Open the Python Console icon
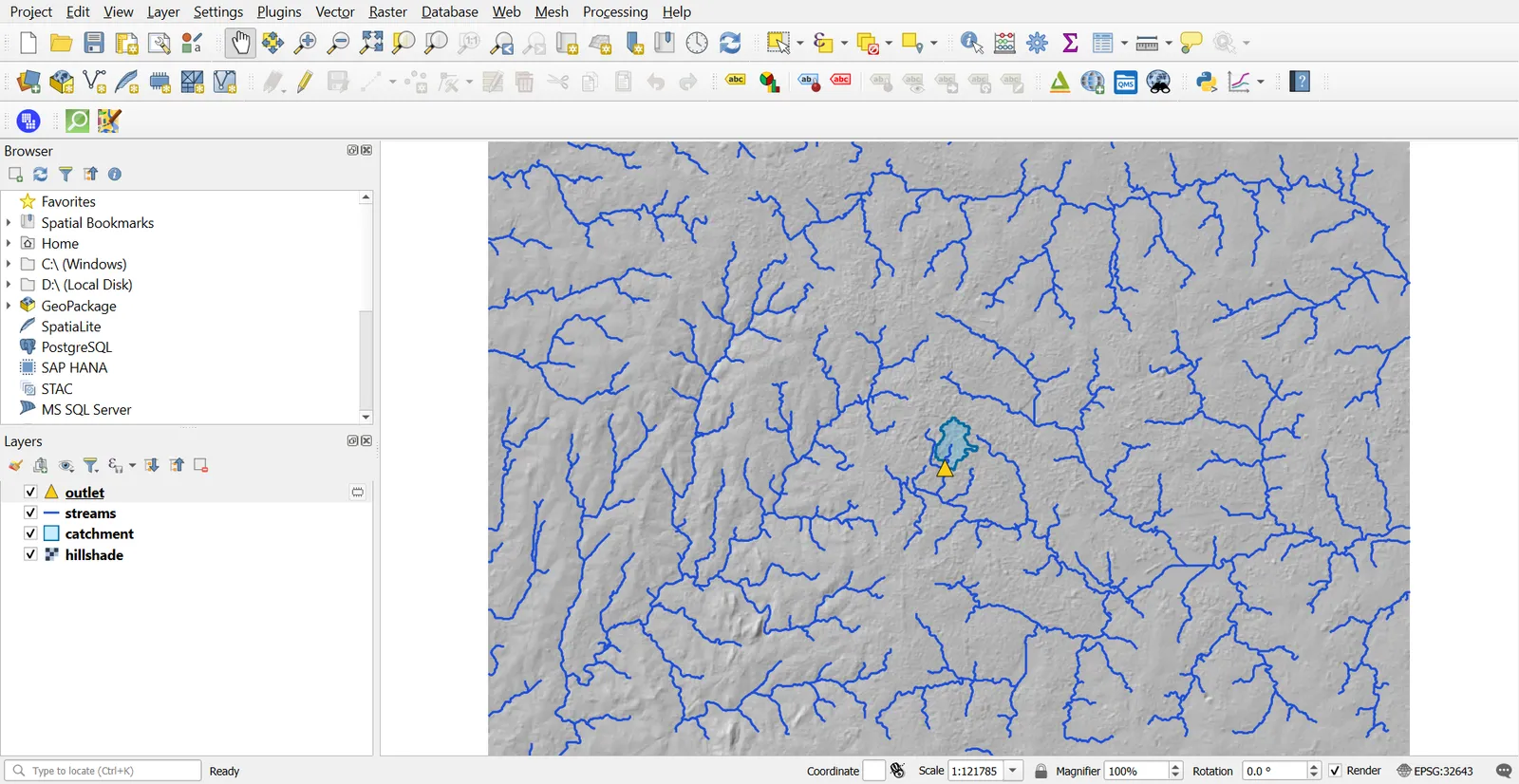1519x784 pixels. tap(1207, 83)
